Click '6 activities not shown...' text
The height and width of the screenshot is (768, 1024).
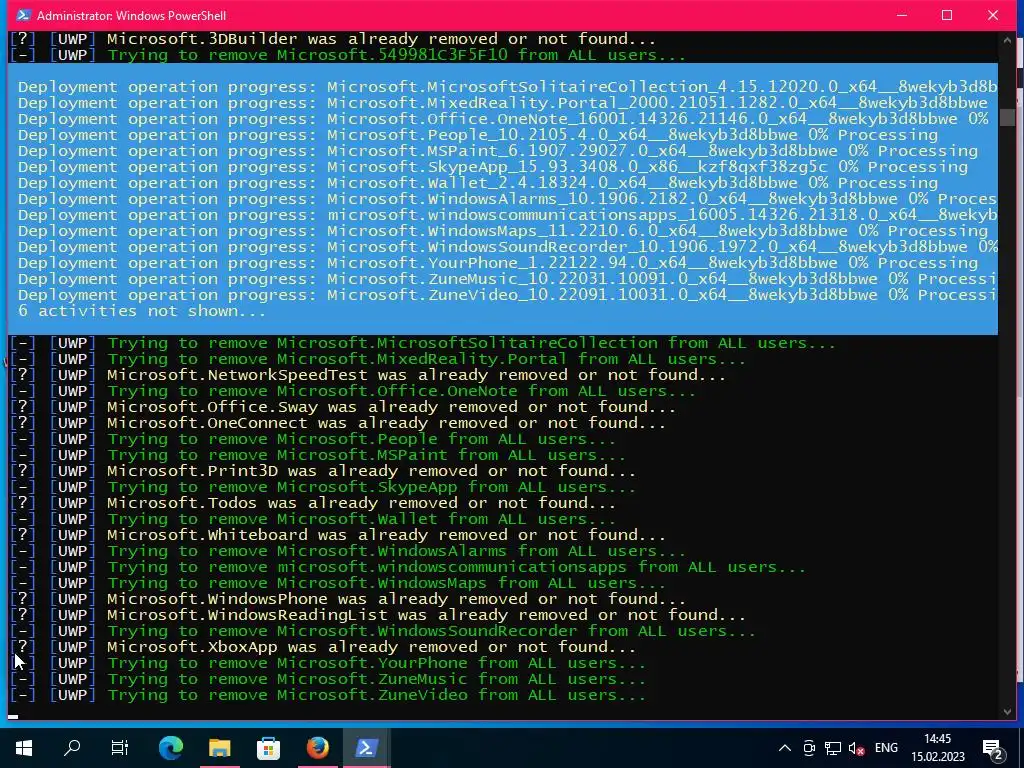142,311
